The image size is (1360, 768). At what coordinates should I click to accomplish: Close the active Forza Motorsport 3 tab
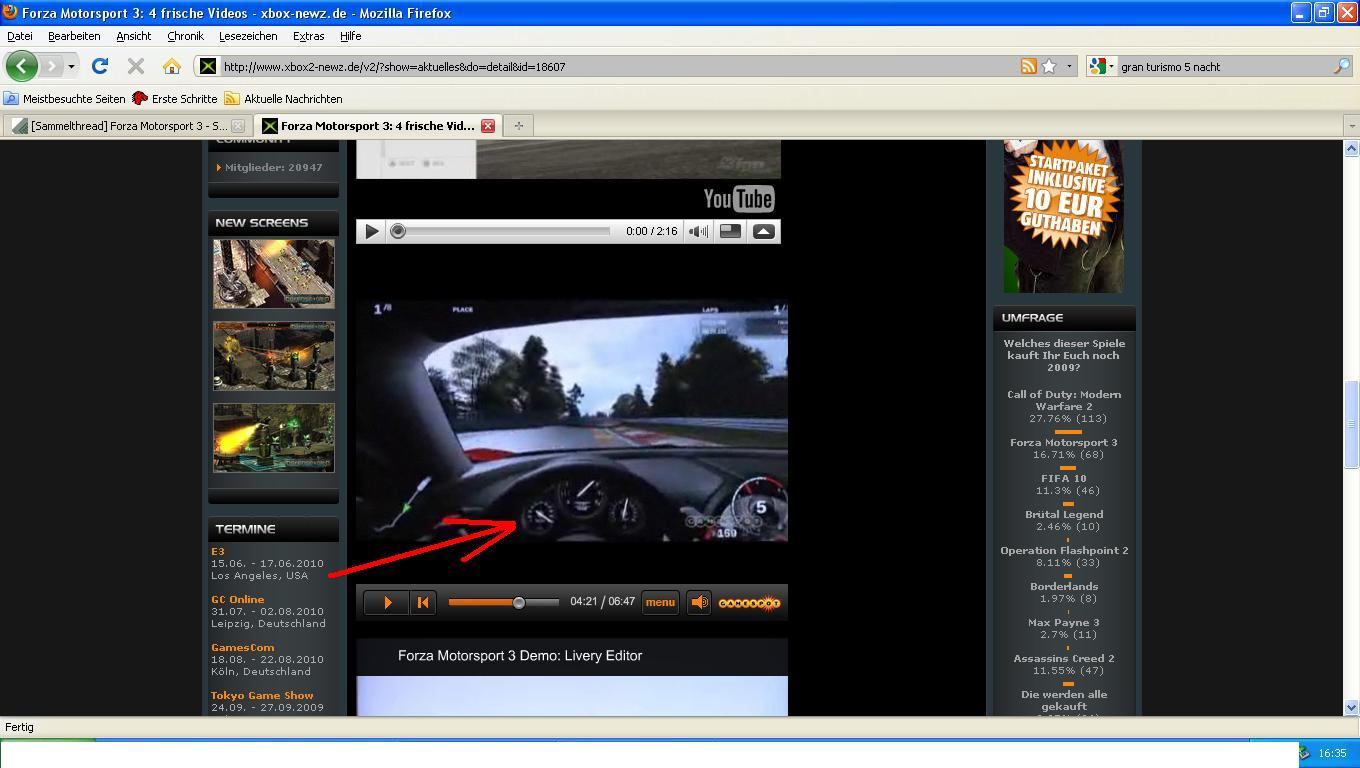(x=488, y=126)
